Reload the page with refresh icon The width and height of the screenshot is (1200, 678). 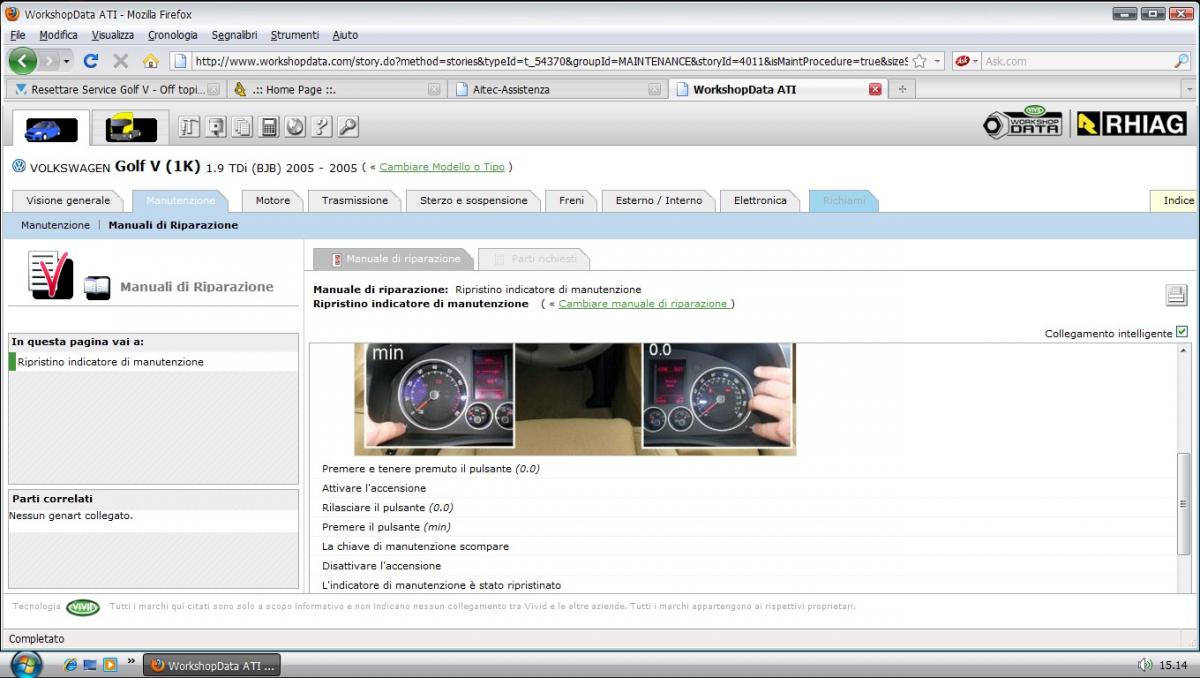point(90,61)
